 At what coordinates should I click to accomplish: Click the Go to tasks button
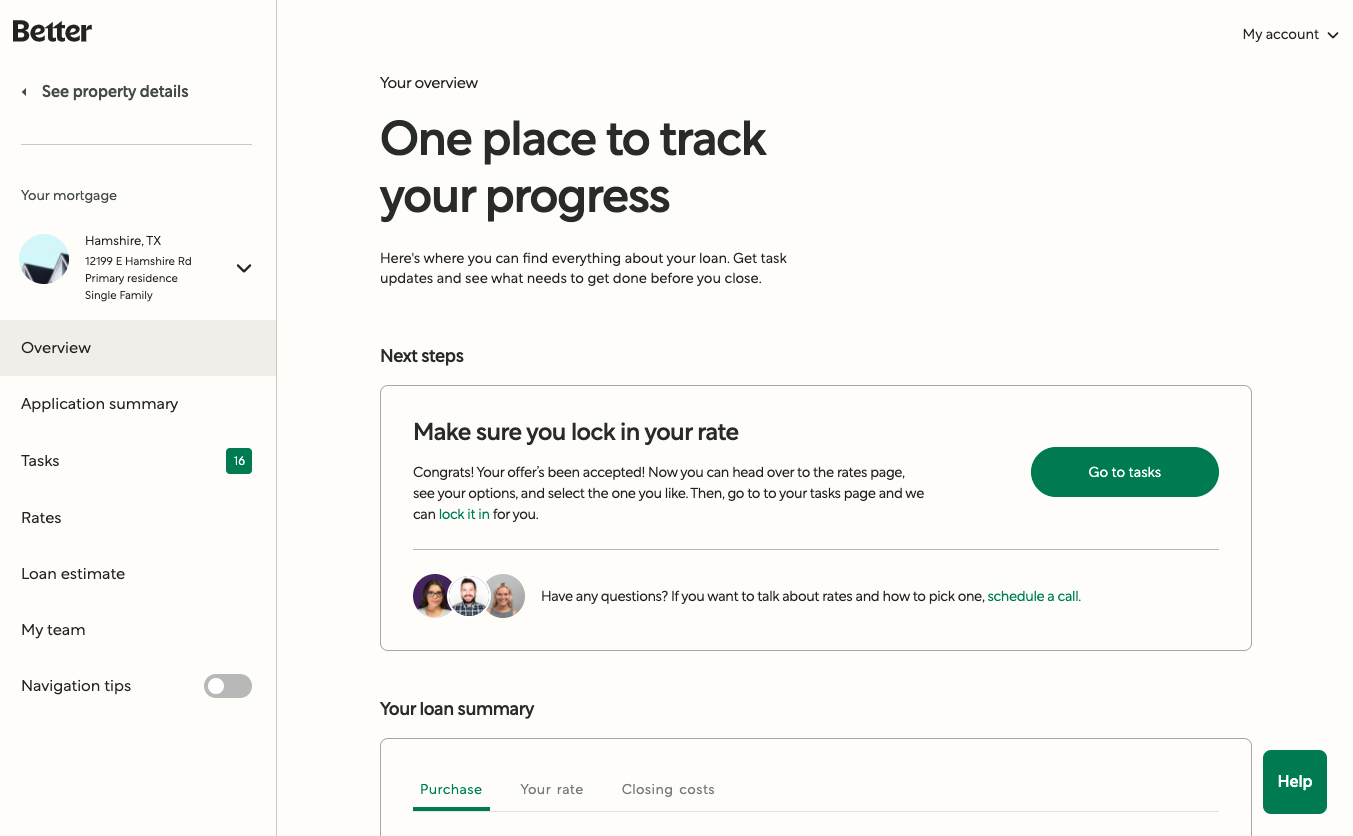tap(1124, 472)
